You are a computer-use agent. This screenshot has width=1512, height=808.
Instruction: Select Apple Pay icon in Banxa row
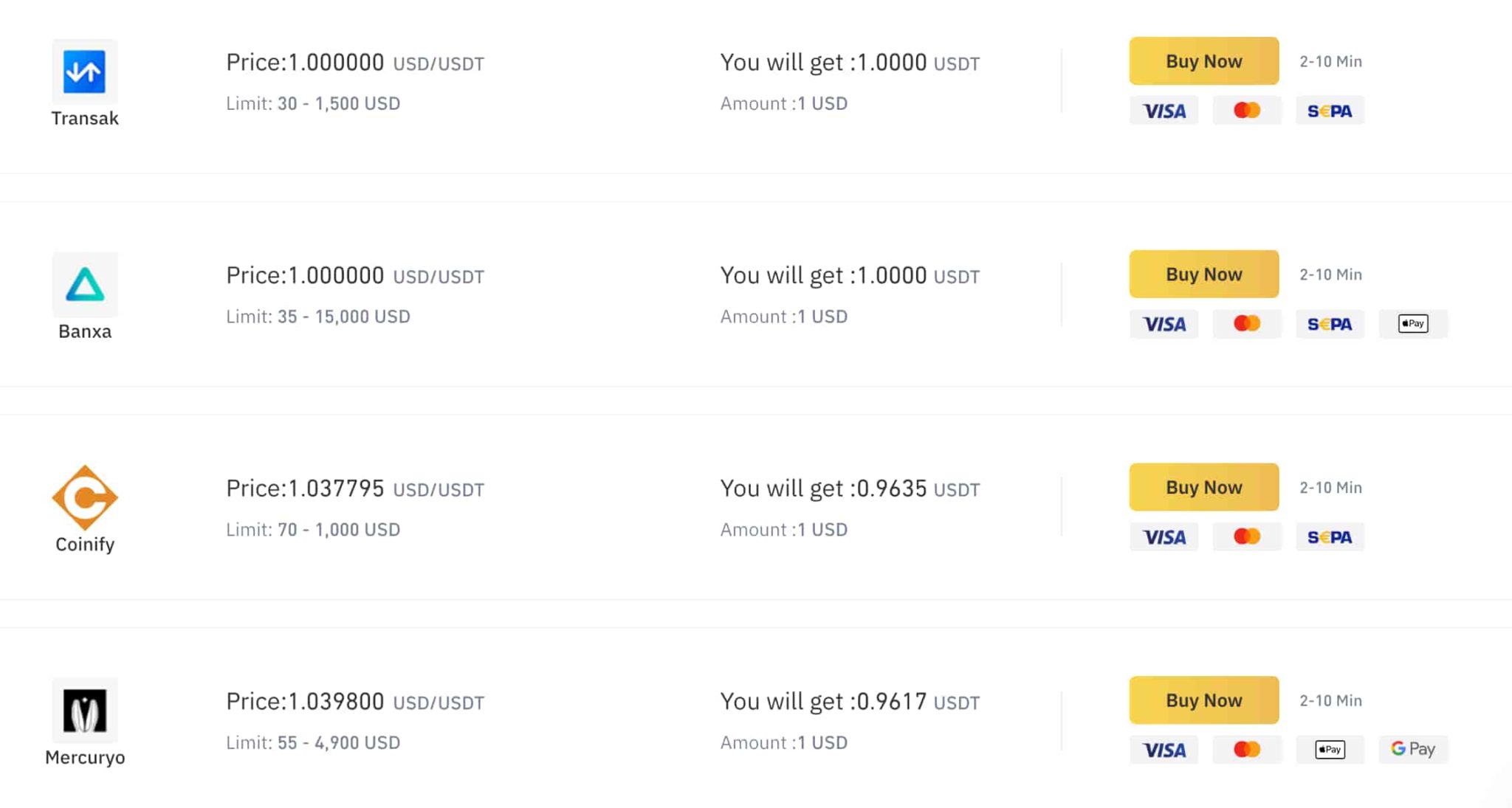[x=1412, y=323]
